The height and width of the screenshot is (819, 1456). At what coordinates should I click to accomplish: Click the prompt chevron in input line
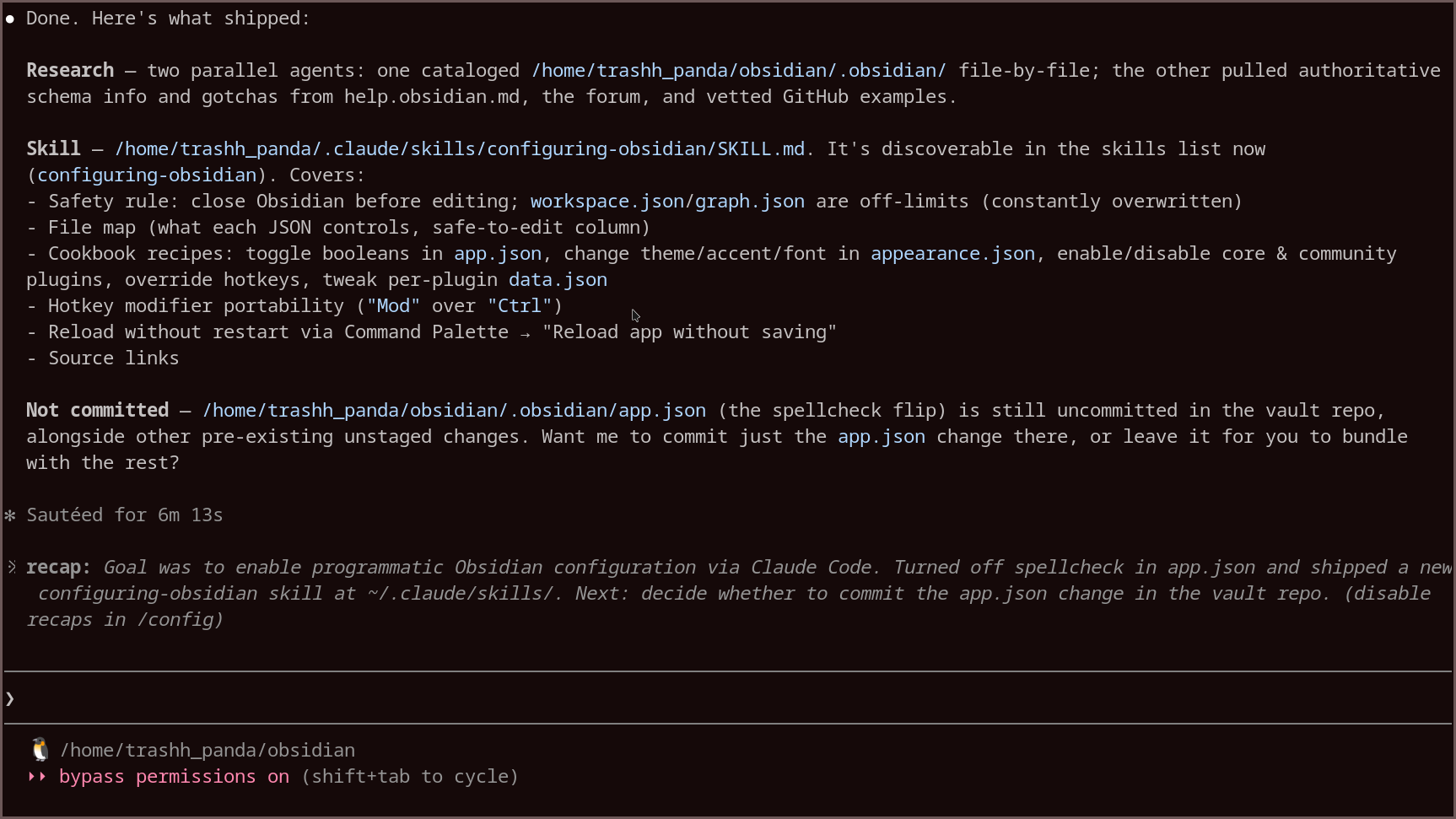[x=10, y=698]
